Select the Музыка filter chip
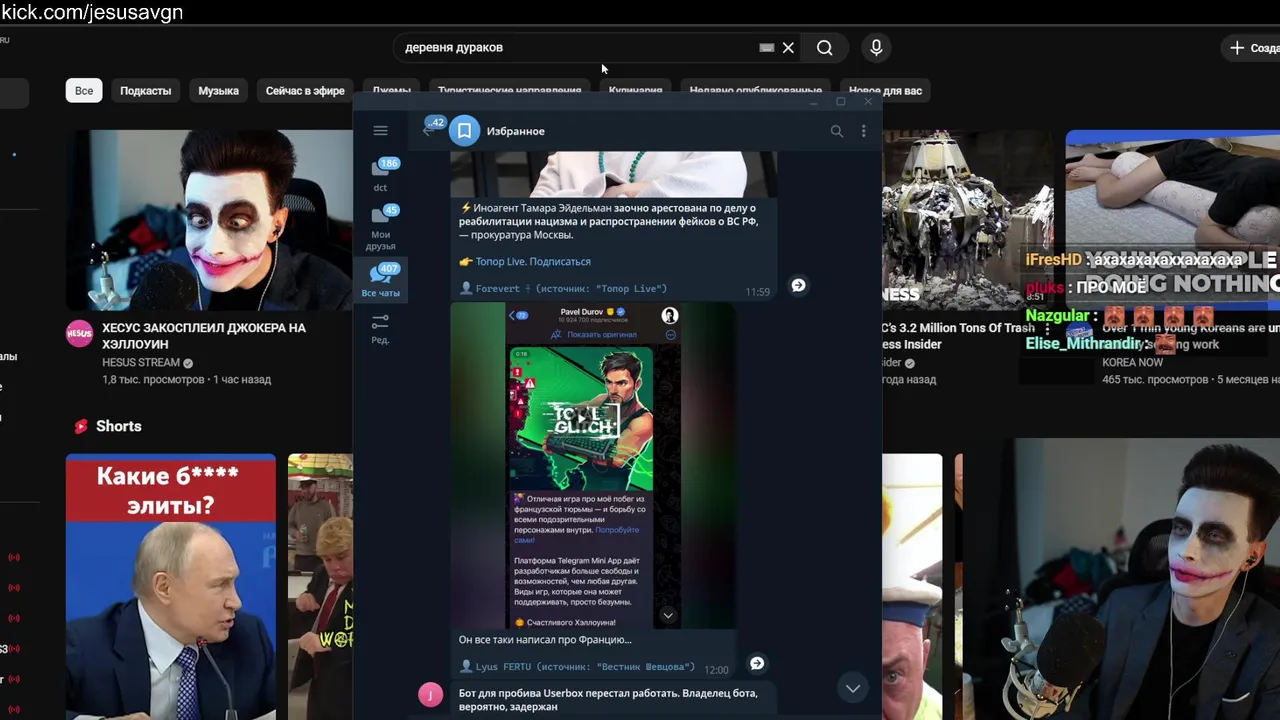The width and height of the screenshot is (1280, 720). tap(218, 90)
